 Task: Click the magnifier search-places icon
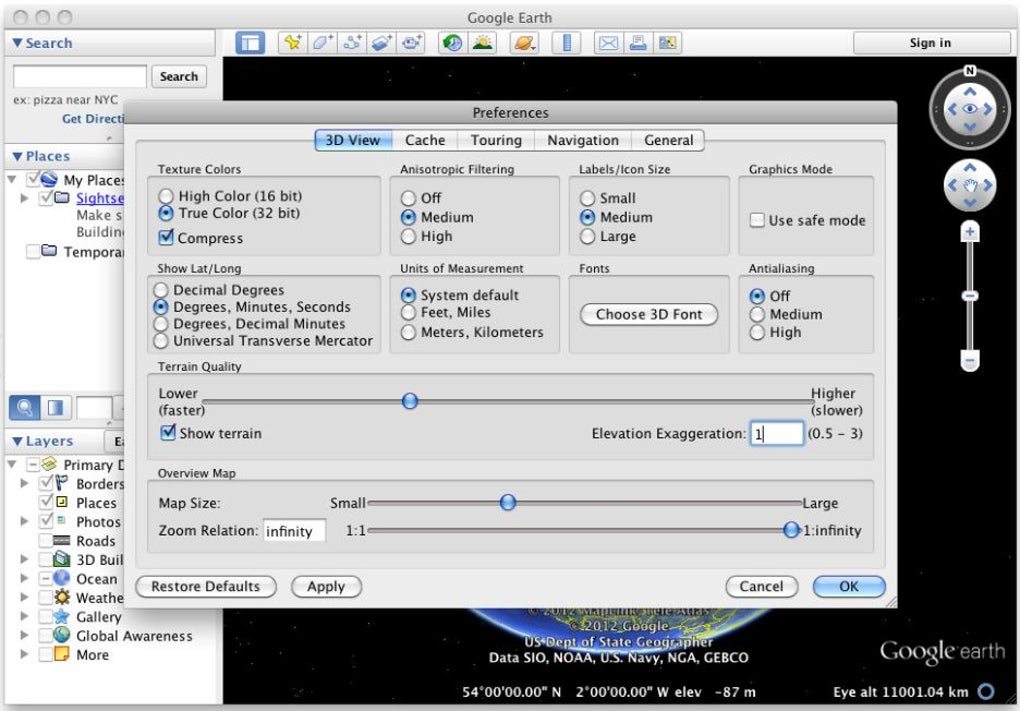24,408
